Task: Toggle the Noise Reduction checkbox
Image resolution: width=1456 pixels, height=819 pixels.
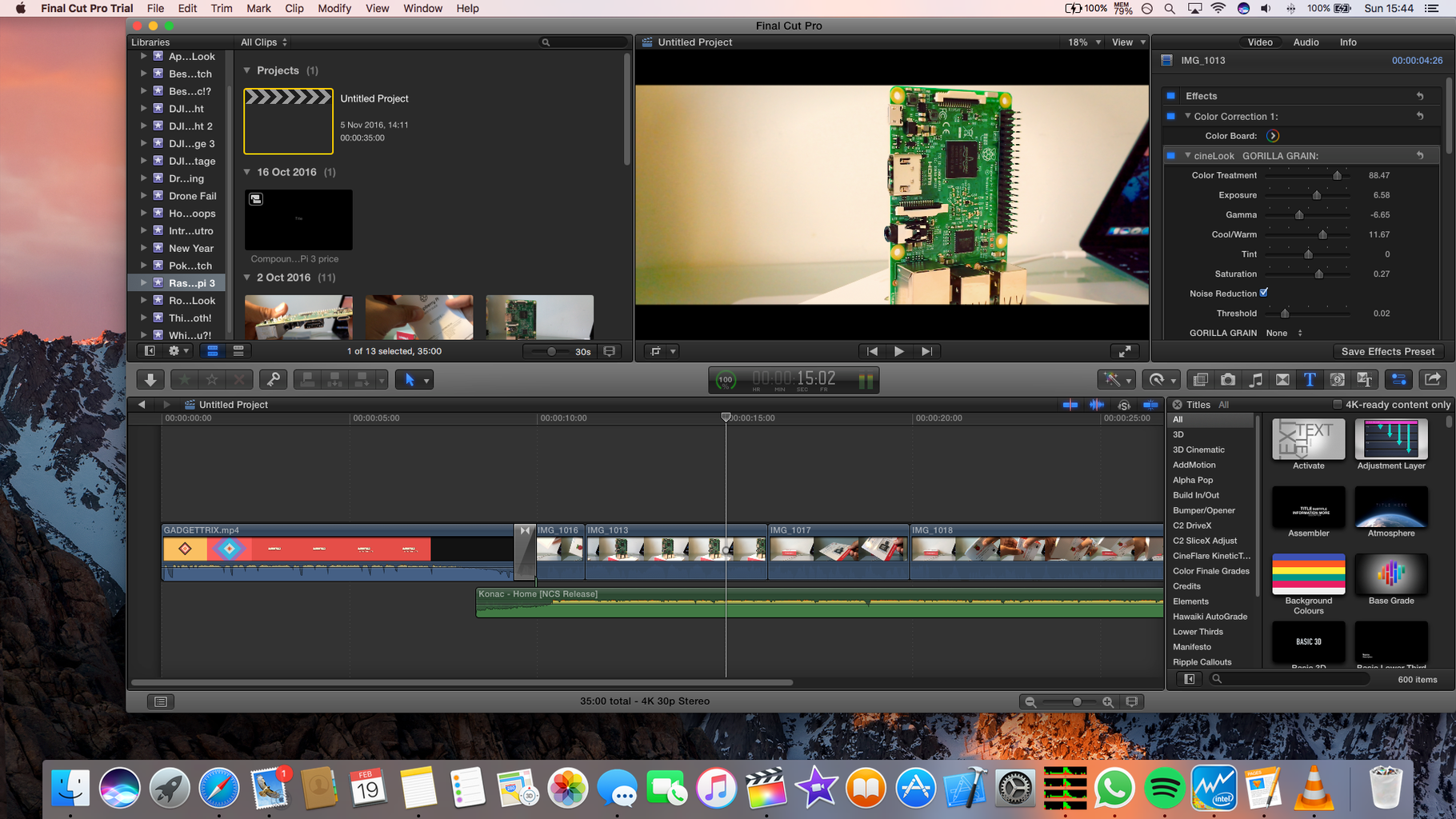Action: coord(1264,293)
